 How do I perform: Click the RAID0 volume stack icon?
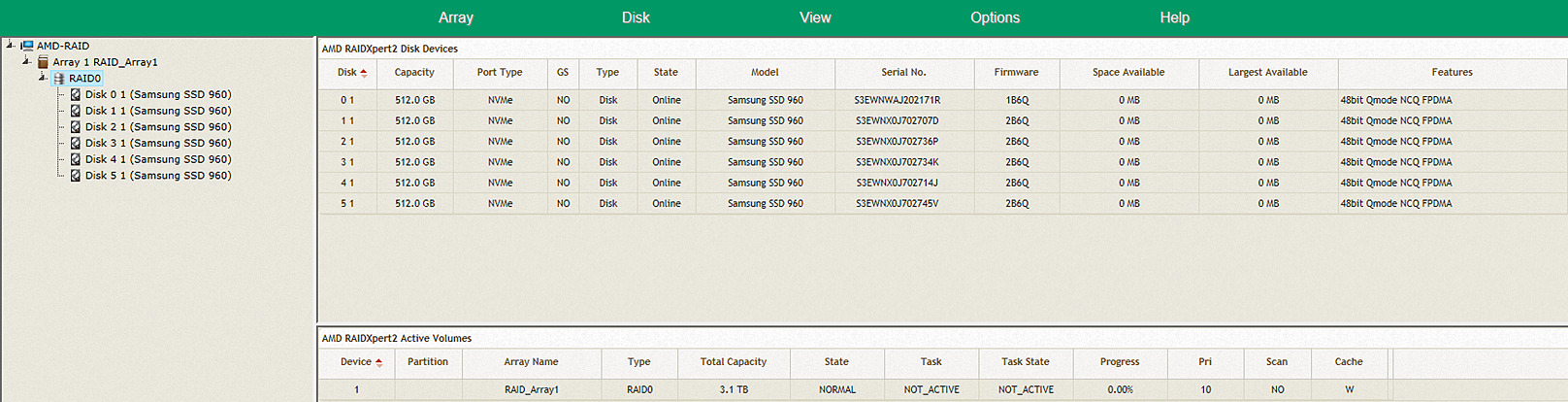59,79
